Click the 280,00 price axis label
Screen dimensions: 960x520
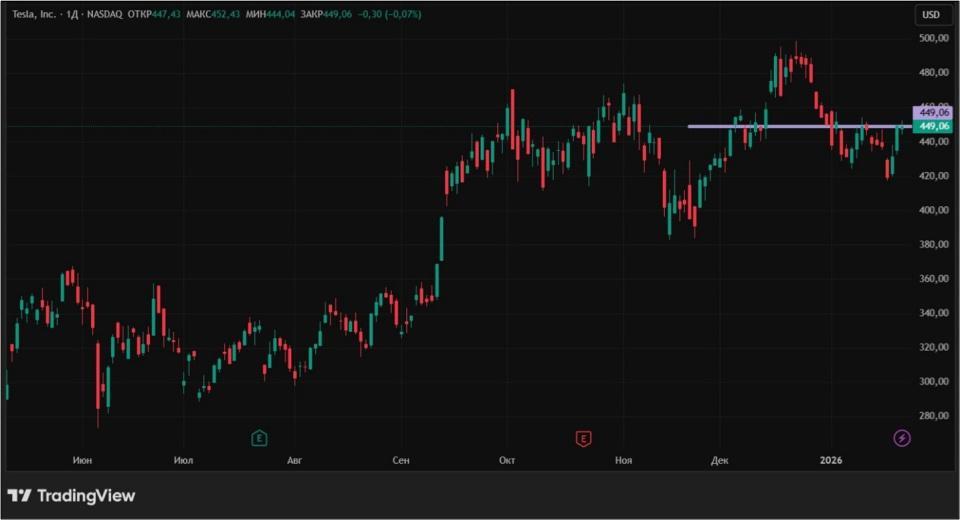coord(932,415)
